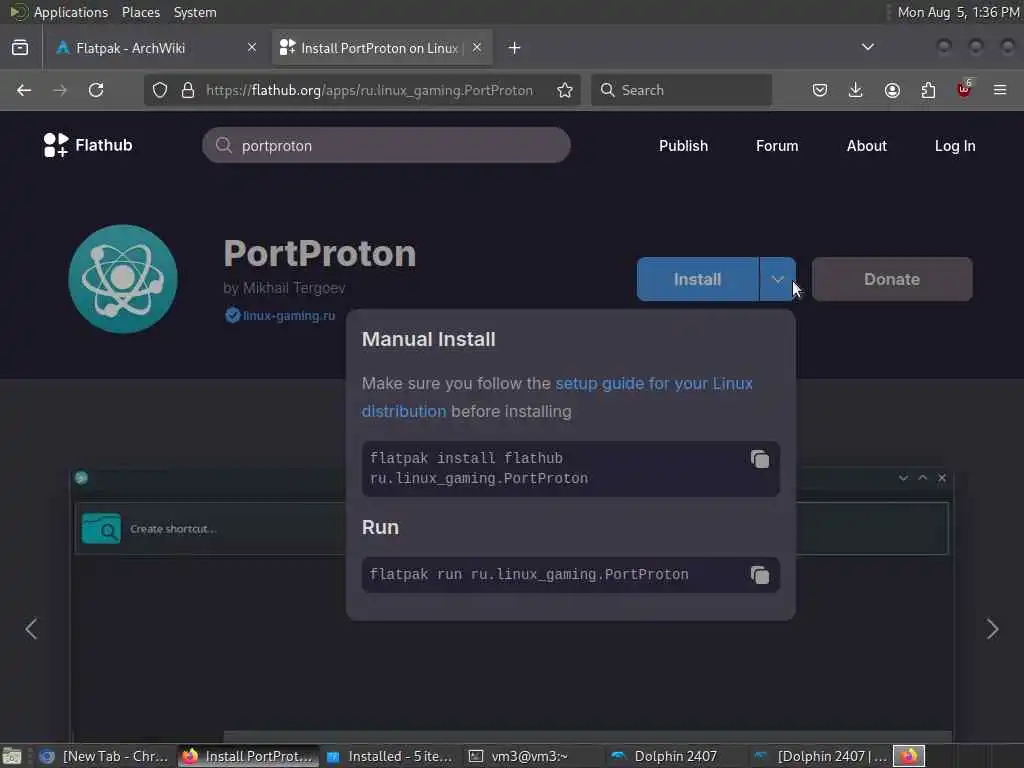Viewport: 1024px width, 768px height.
Task: Focus the Firefox Search box
Action: pos(682,90)
